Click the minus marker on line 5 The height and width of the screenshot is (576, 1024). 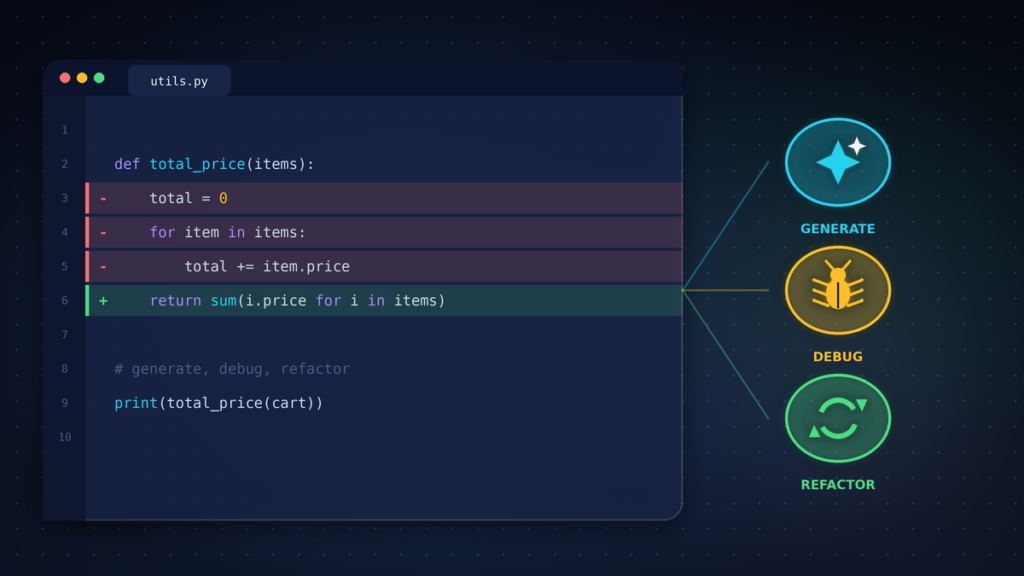click(103, 266)
